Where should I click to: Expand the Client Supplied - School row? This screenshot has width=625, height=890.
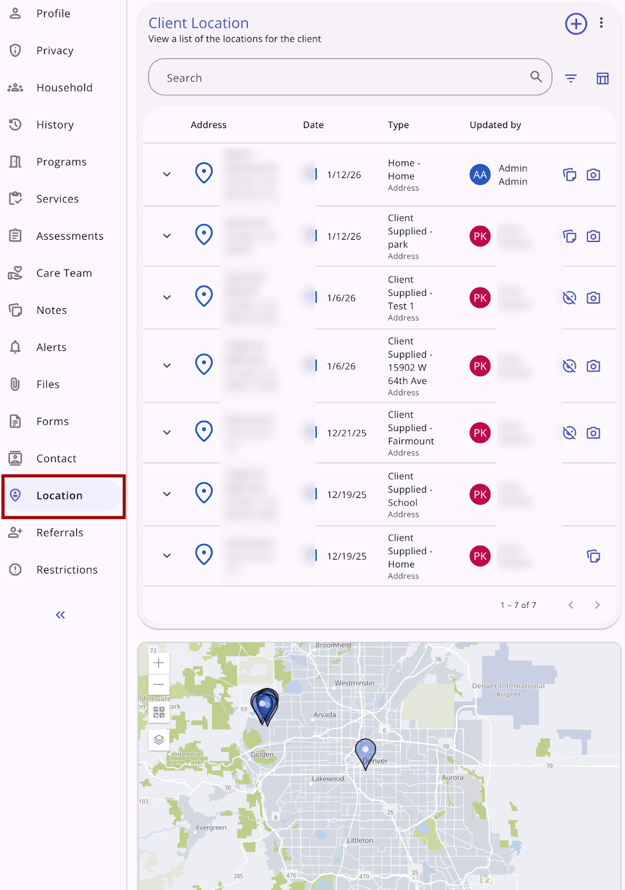167,494
